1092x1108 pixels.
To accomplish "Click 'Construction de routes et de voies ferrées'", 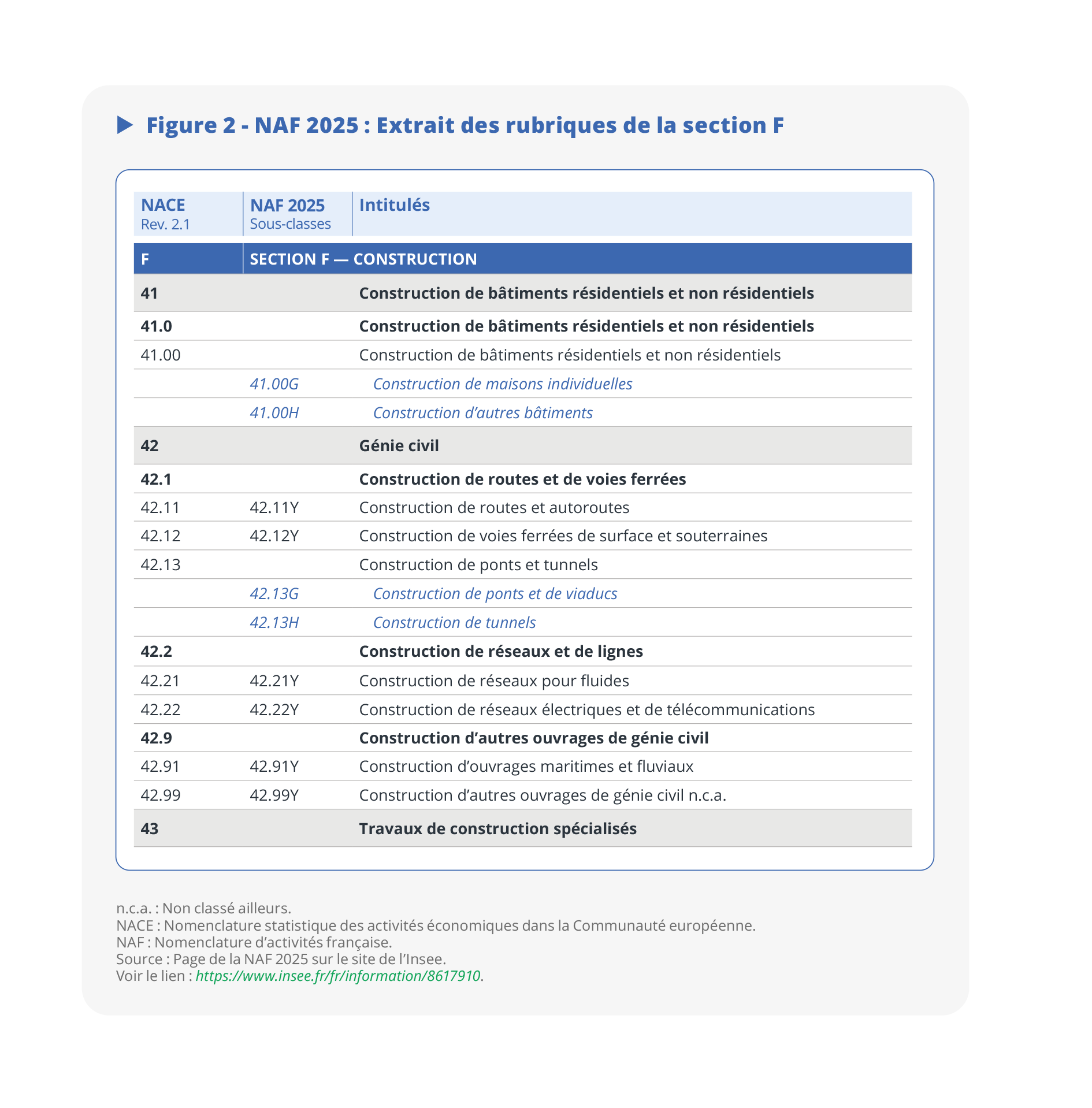I will pyautogui.click(x=523, y=479).
